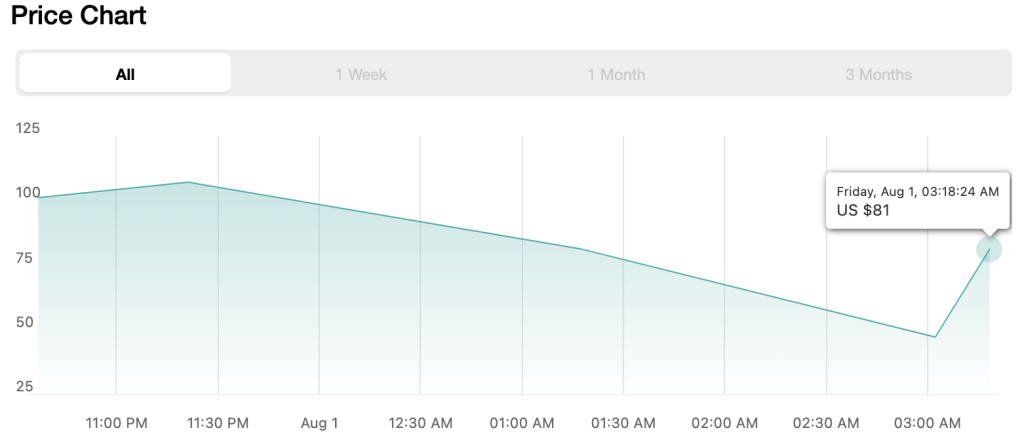
Task: Click the 01:30 AM x-axis label
Action: [x=623, y=423]
